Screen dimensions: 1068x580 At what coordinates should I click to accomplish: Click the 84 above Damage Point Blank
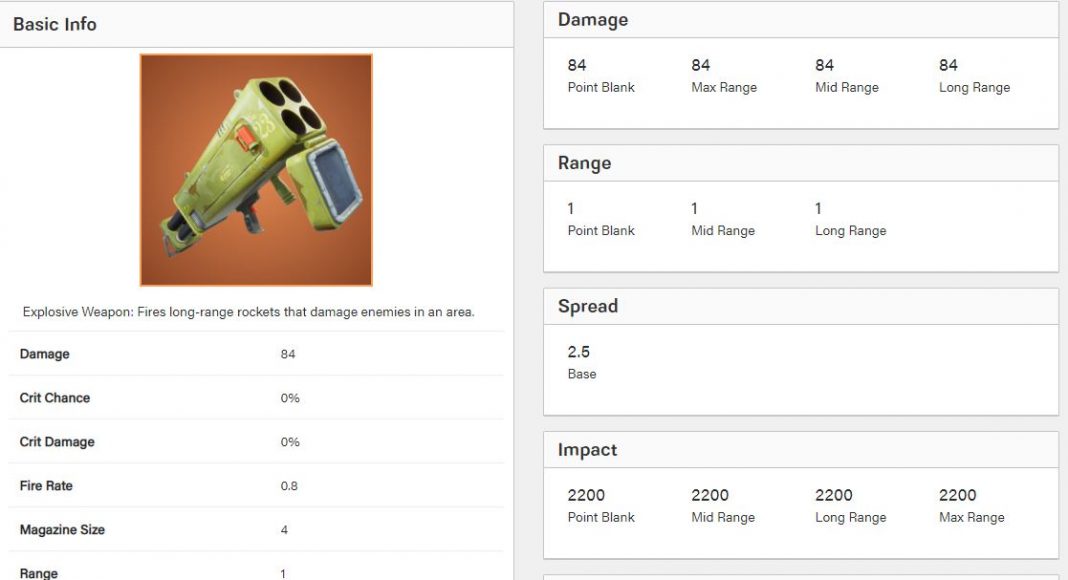coord(576,65)
